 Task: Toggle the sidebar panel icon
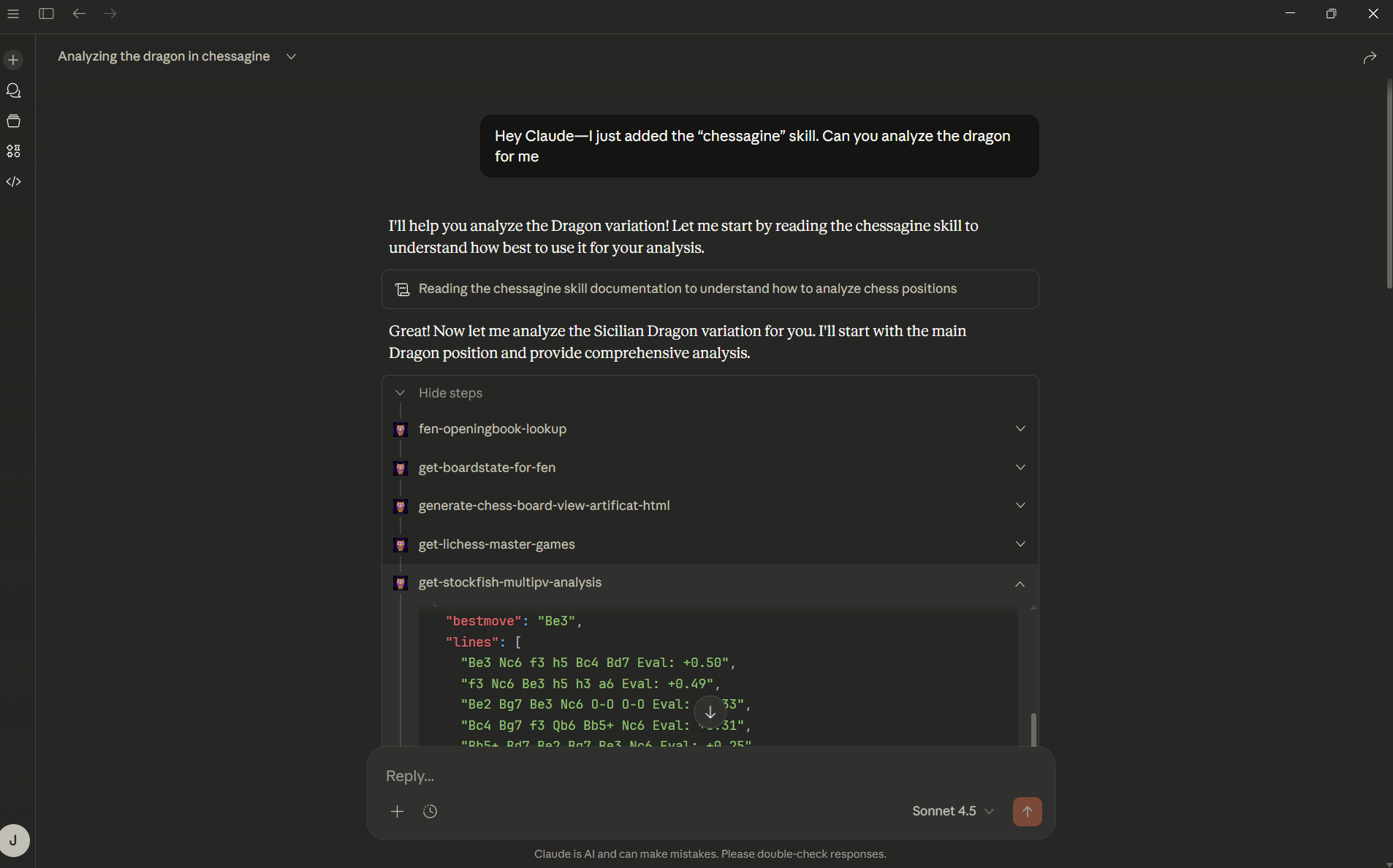pos(46,14)
